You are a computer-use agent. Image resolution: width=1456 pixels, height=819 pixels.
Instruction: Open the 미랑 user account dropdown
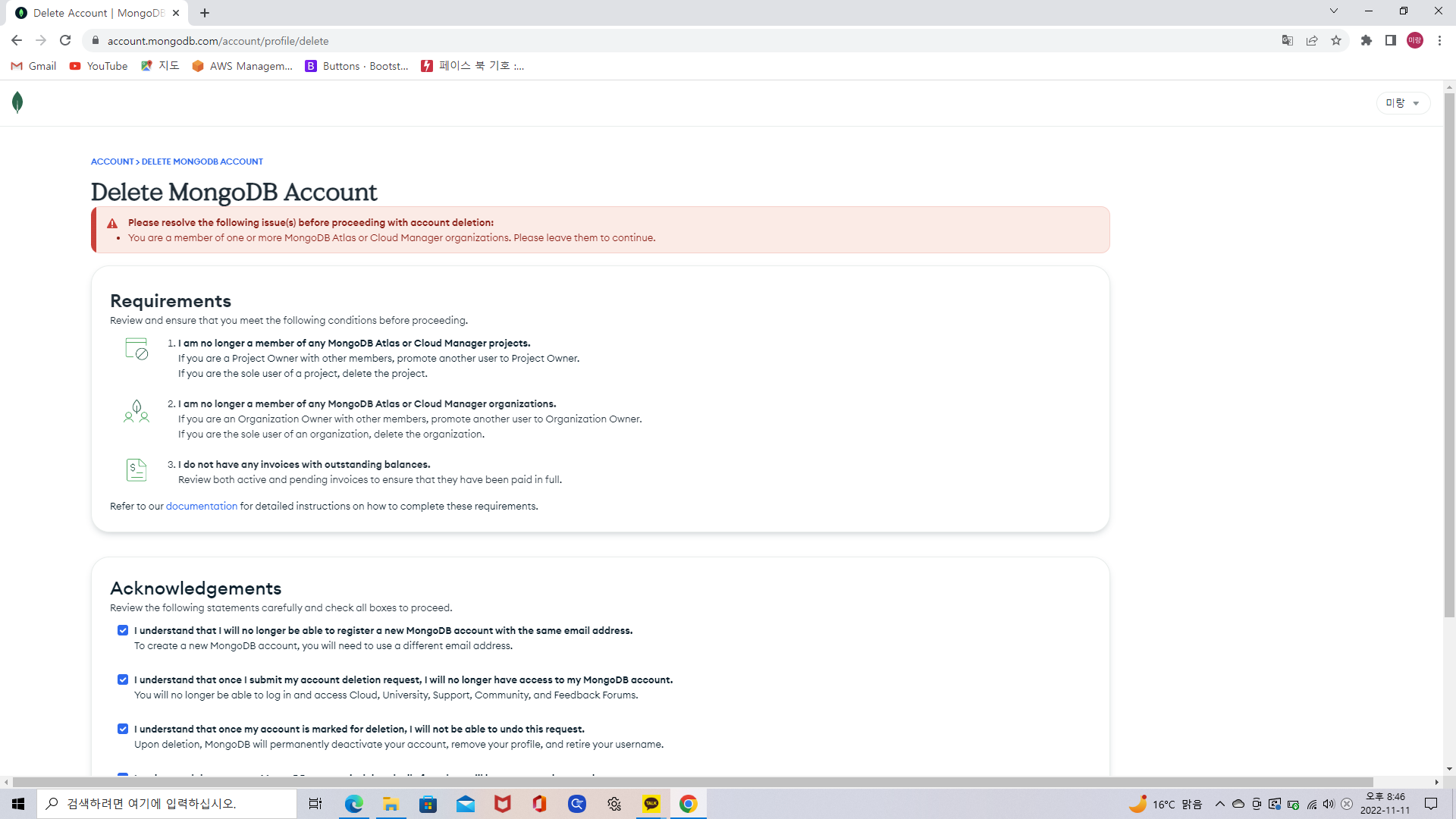pyautogui.click(x=1403, y=103)
